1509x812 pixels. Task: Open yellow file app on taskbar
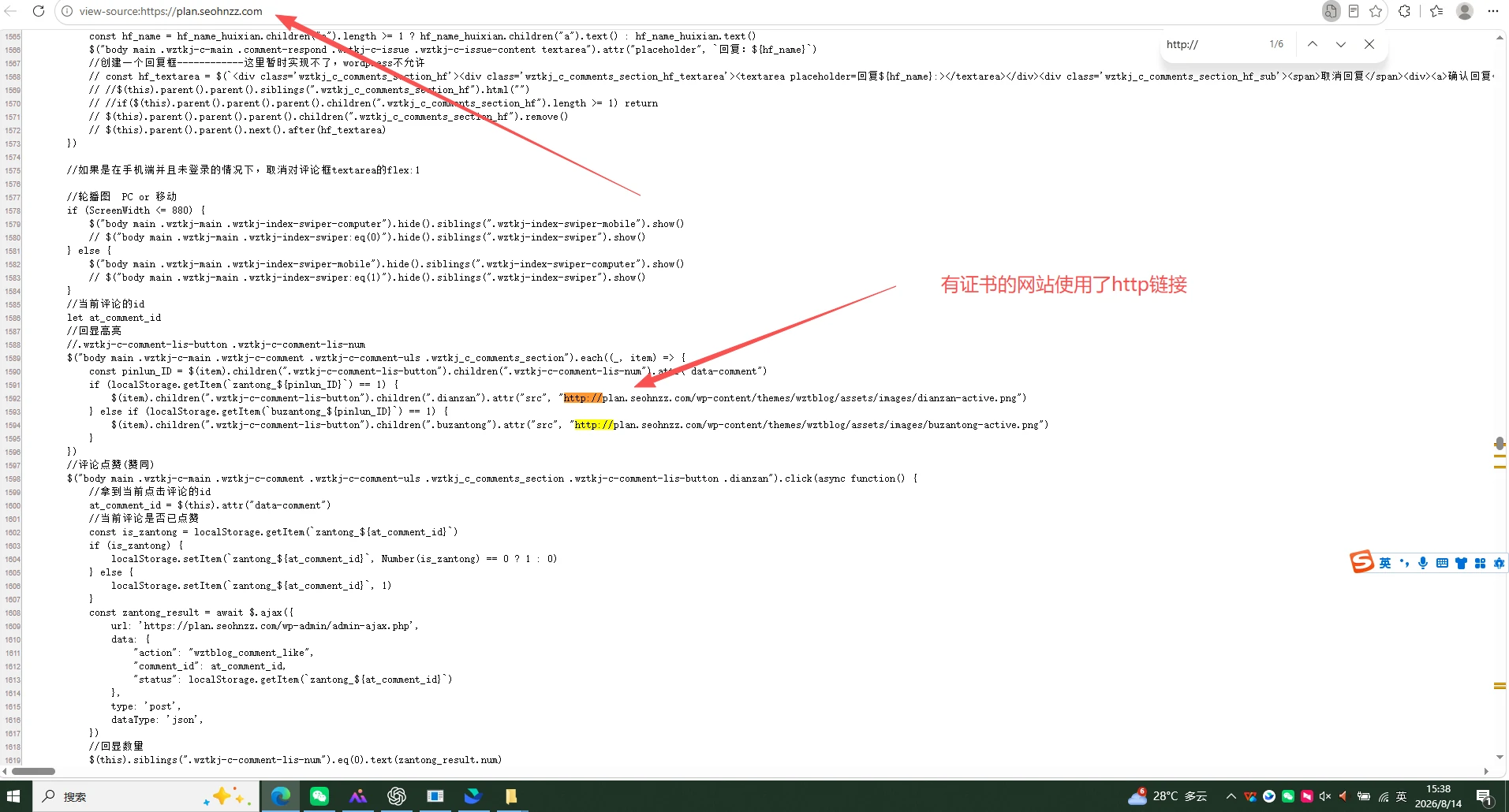511,796
